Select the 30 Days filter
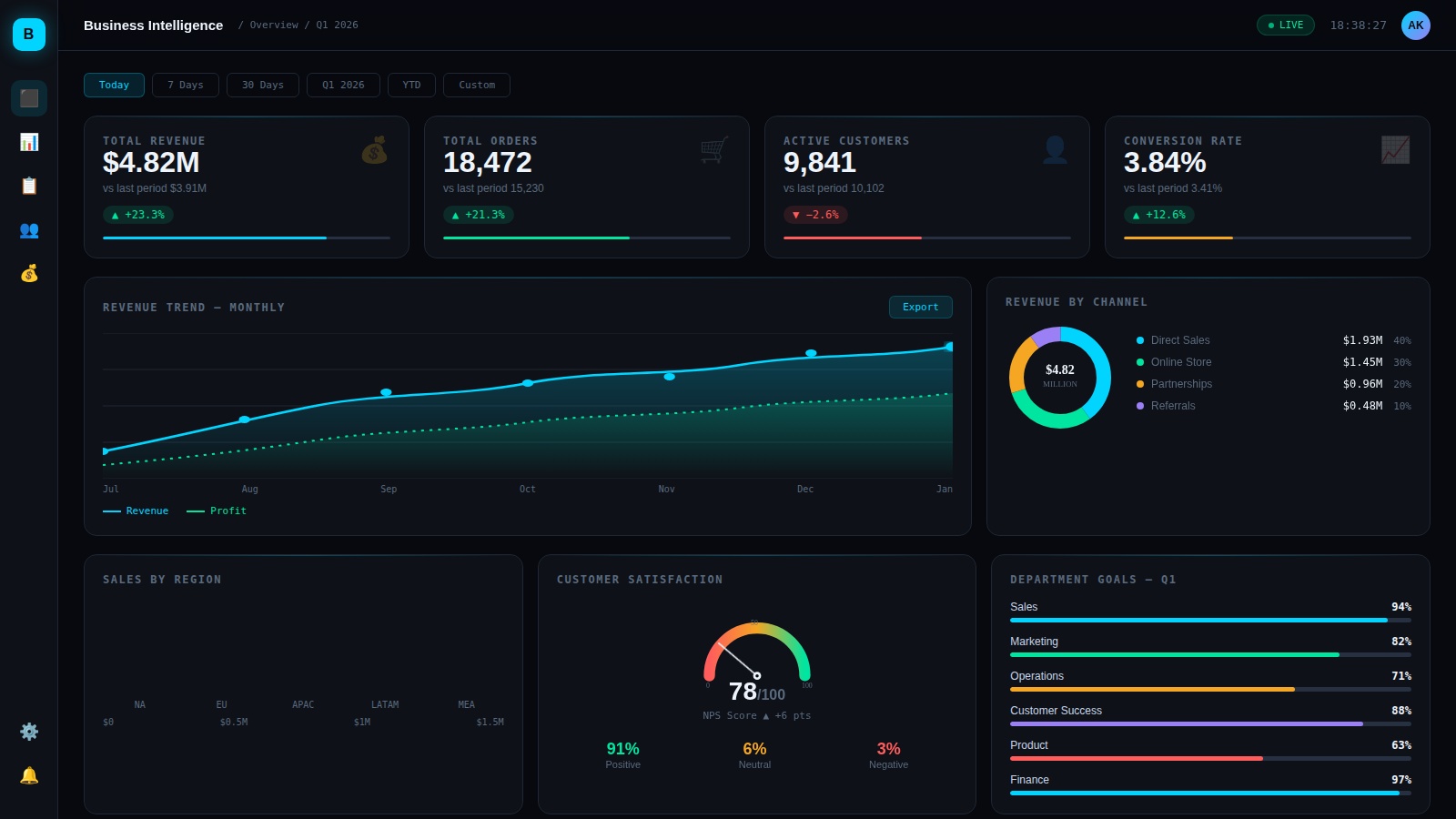This screenshot has height=819, width=1456. pyautogui.click(x=263, y=86)
